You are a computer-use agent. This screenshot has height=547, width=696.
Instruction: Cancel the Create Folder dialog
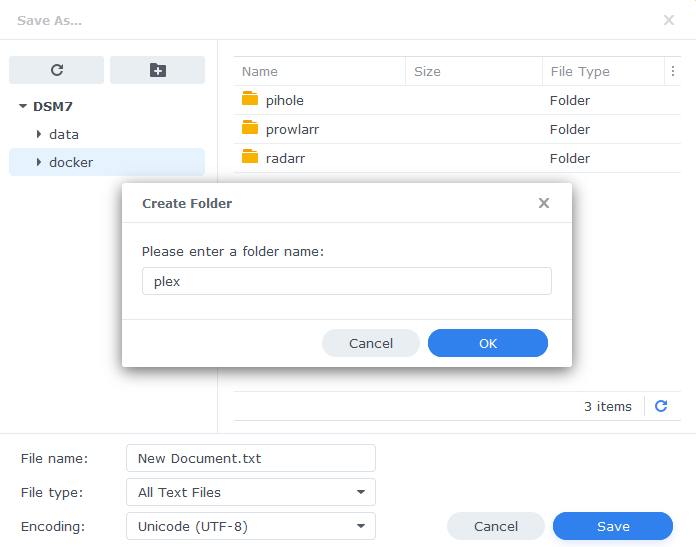[x=371, y=343]
